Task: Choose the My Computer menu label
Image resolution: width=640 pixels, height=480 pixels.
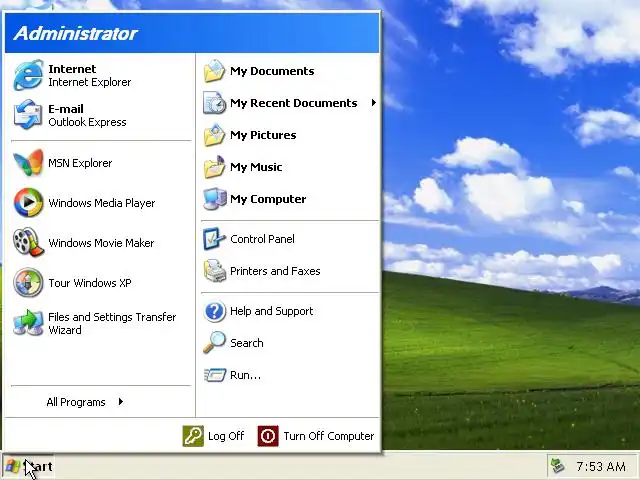Action: click(268, 199)
